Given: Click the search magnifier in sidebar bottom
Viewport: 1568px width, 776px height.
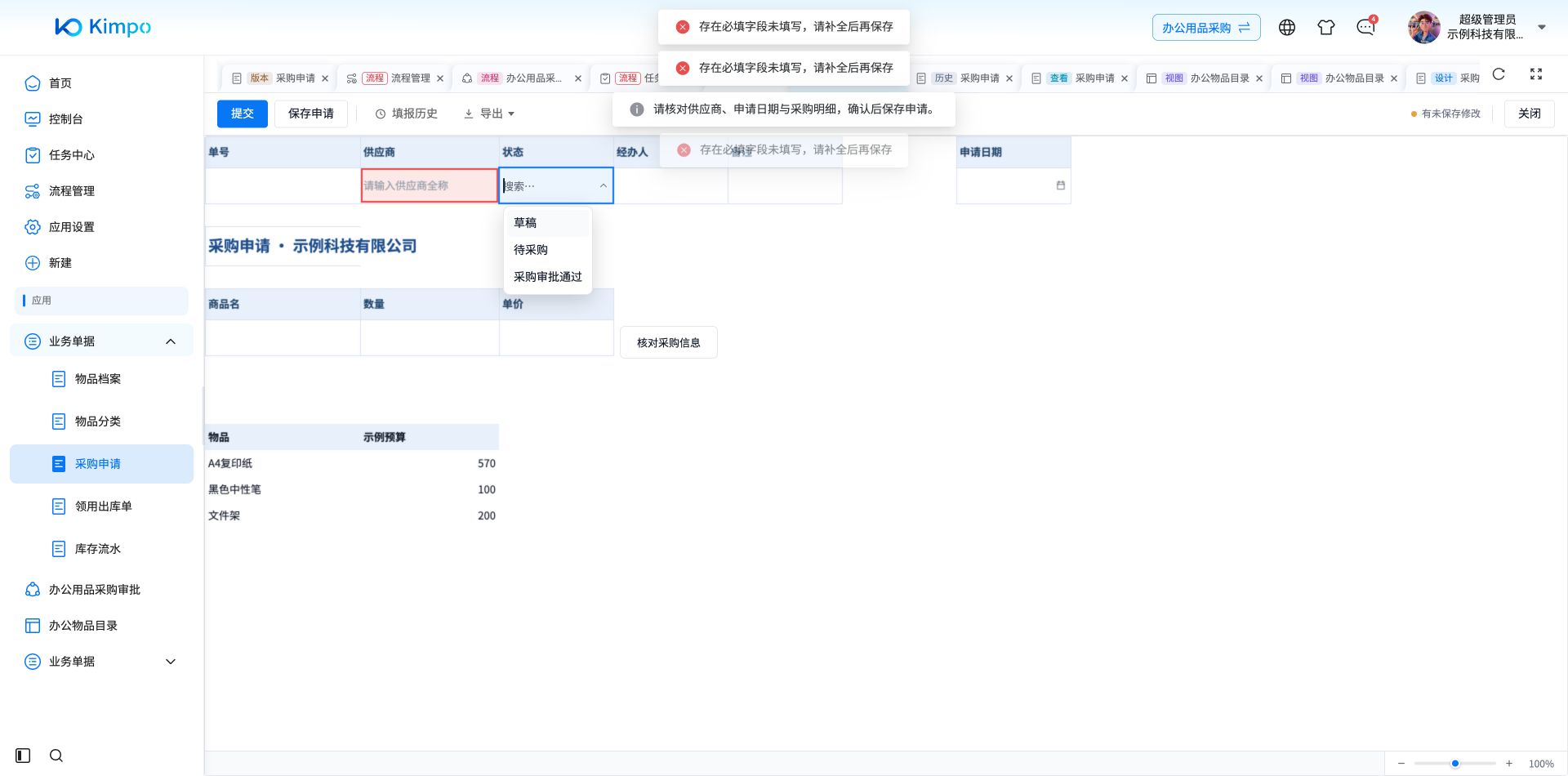Looking at the screenshot, I should 56,756.
